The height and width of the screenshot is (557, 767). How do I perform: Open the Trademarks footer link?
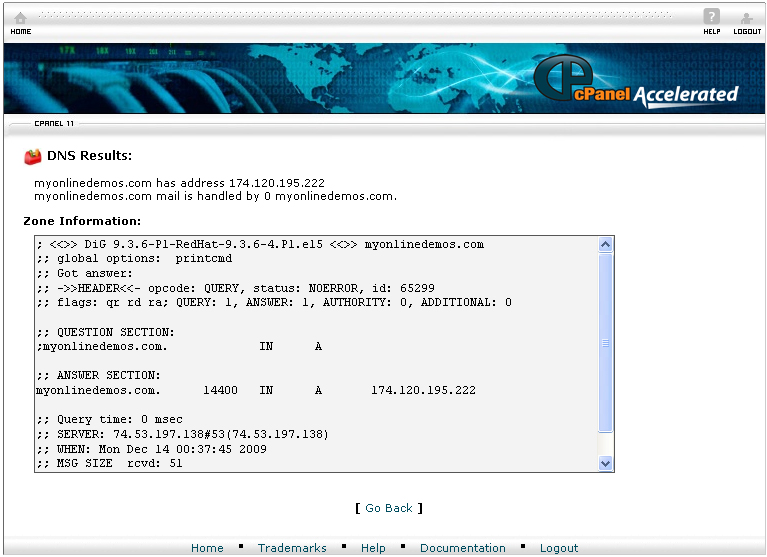pos(292,548)
